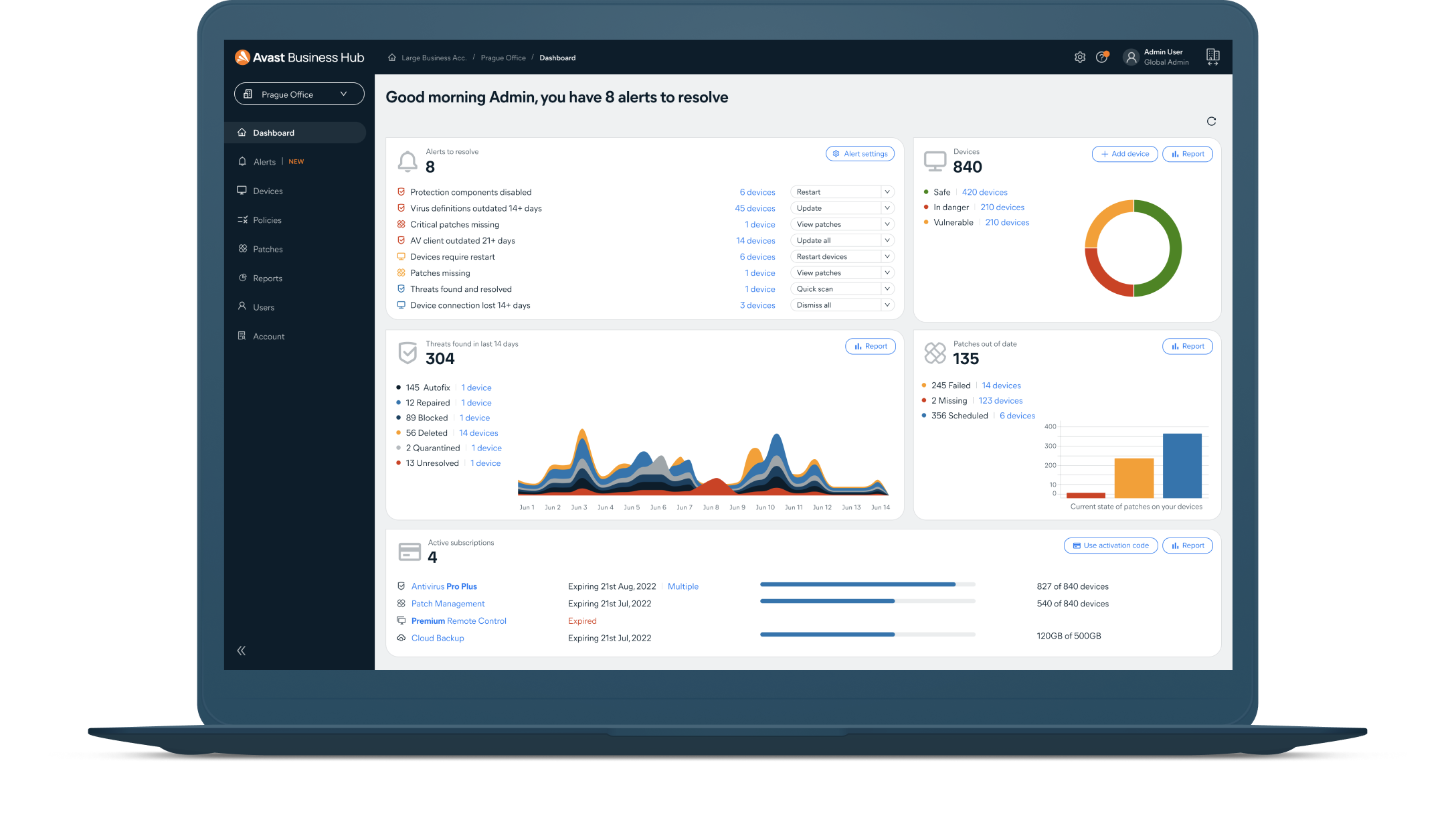Select the Dashboard menu item

click(x=276, y=131)
